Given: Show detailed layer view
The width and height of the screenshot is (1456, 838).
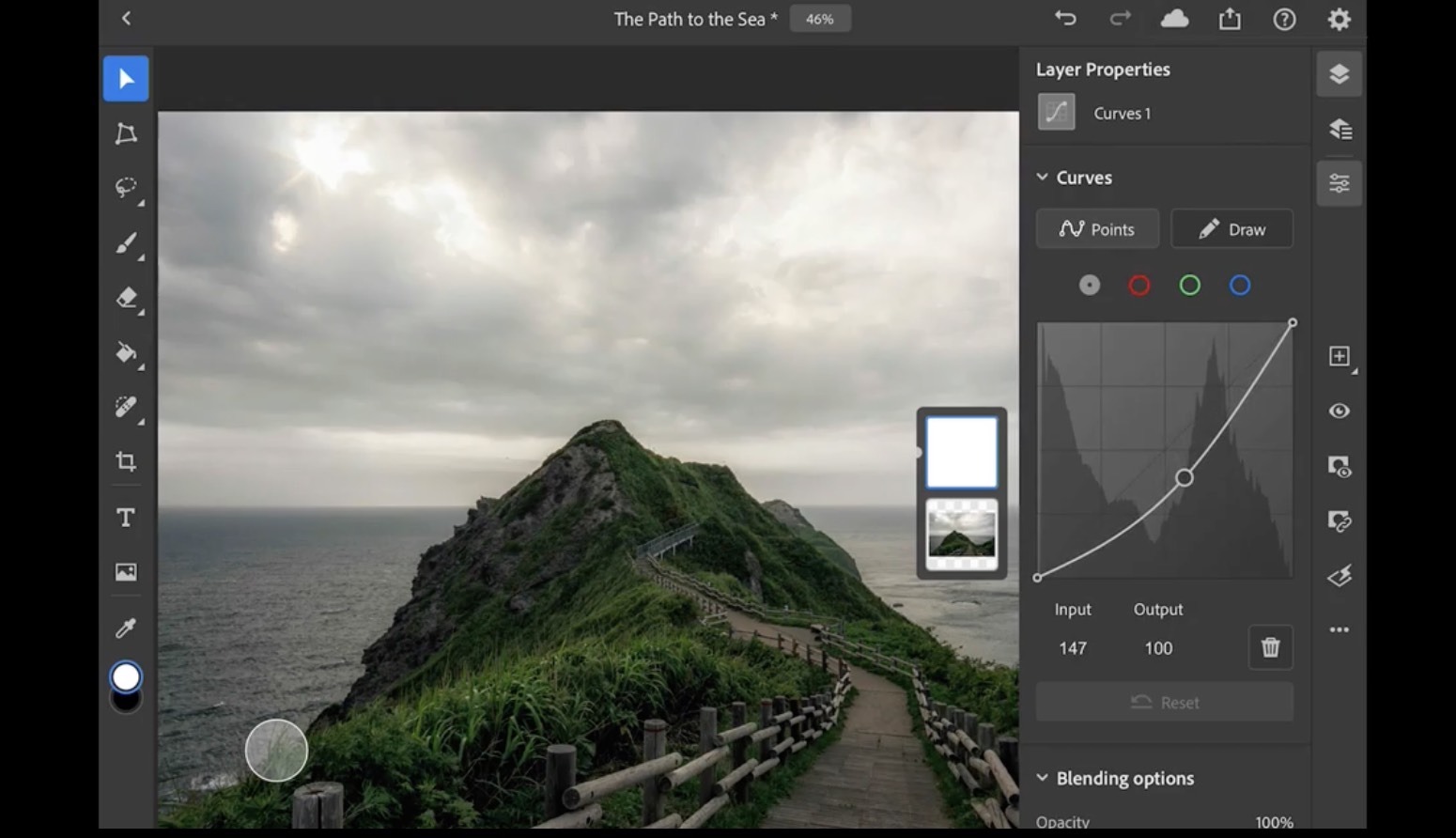Looking at the screenshot, I should pyautogui.click(x=1339, y=129).
